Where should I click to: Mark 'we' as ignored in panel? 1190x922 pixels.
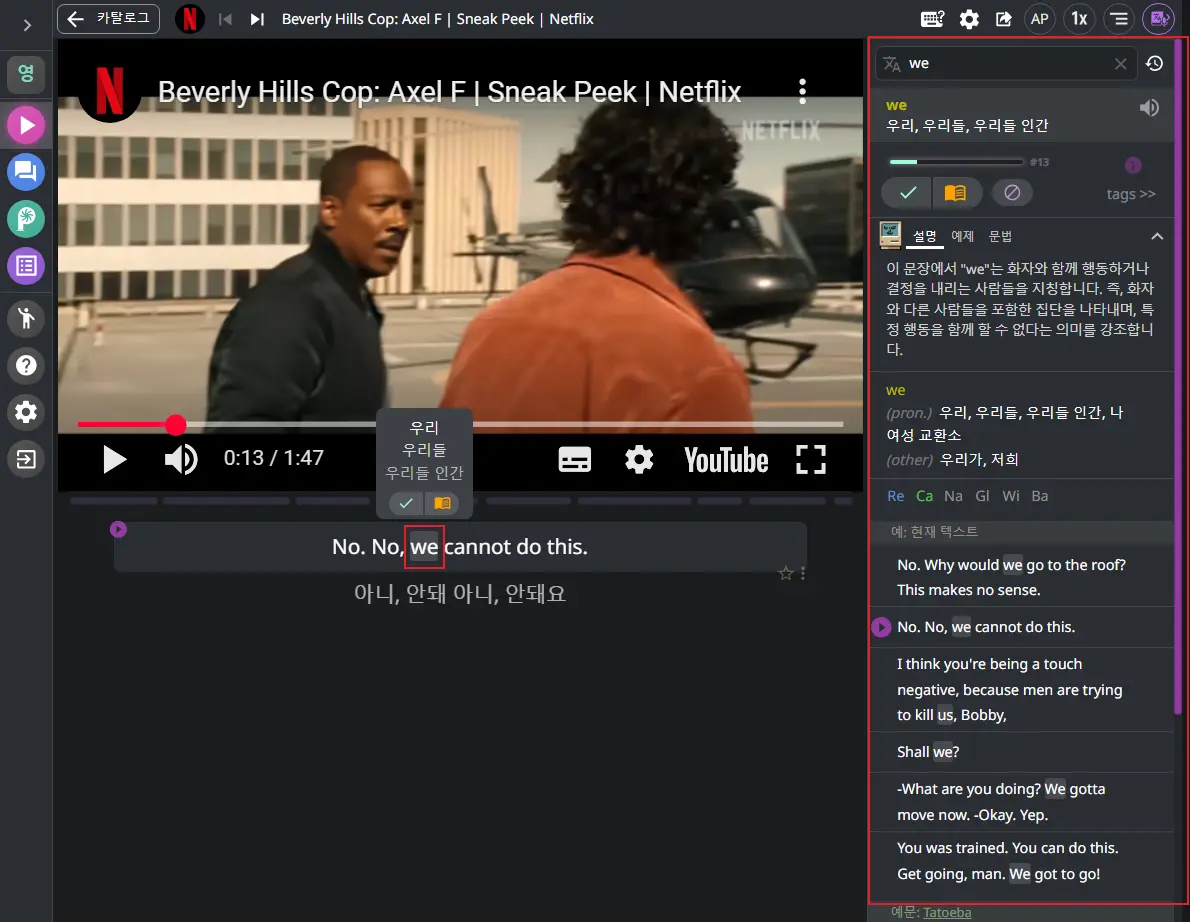click(x=1012, y=193)
